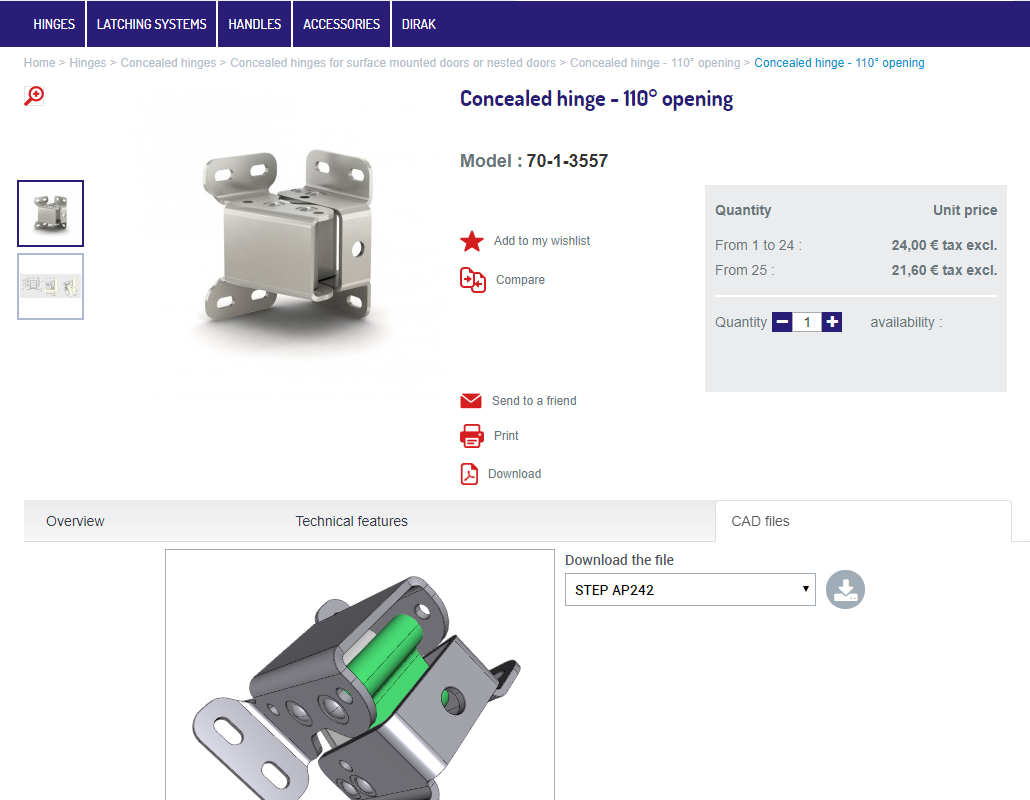
Task: Open the STEP AP242 file format dropdown
Action: tap(690, 590)
